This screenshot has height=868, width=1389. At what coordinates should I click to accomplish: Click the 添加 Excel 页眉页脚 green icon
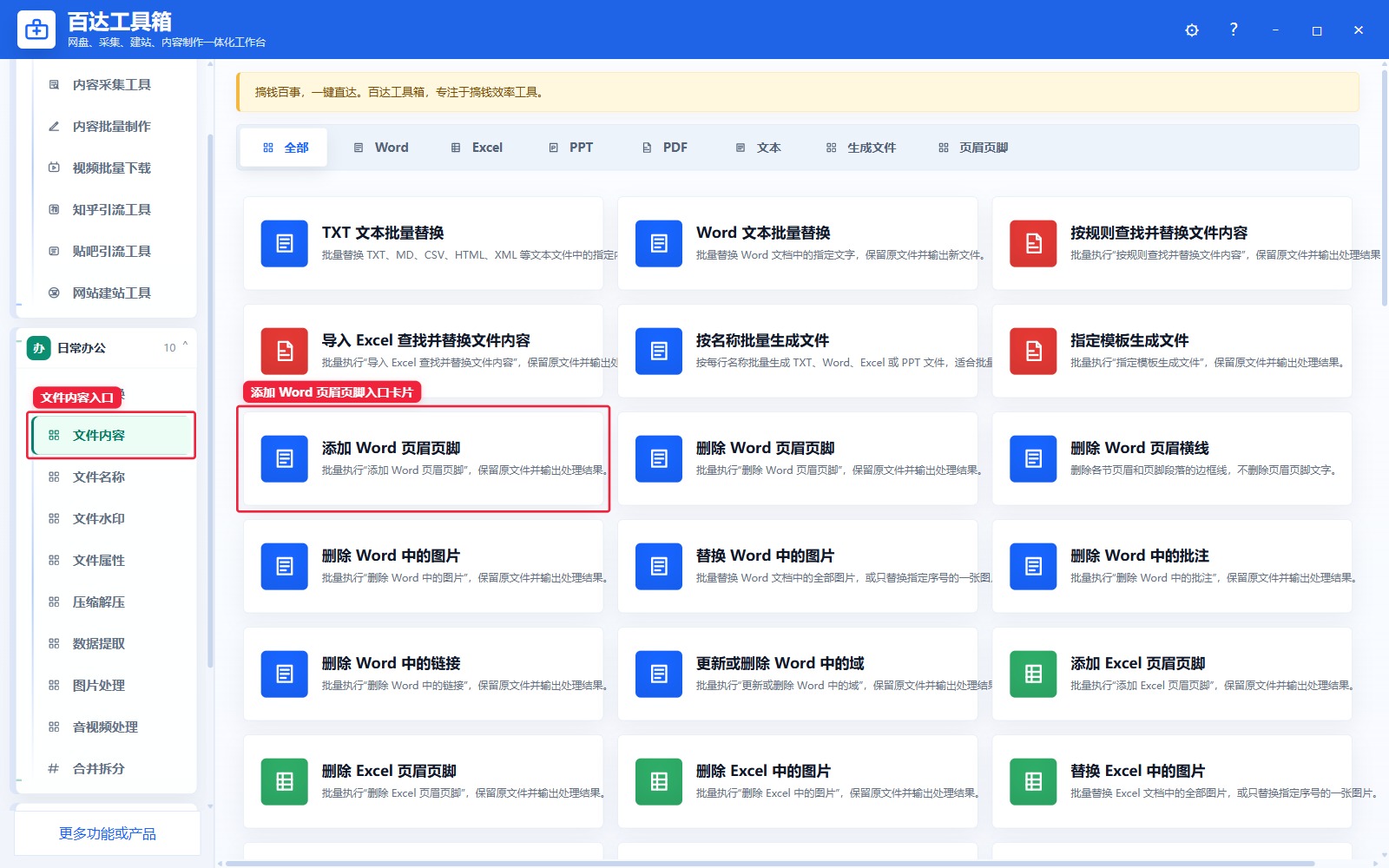pyautogui.click(x=1033, y=674)
